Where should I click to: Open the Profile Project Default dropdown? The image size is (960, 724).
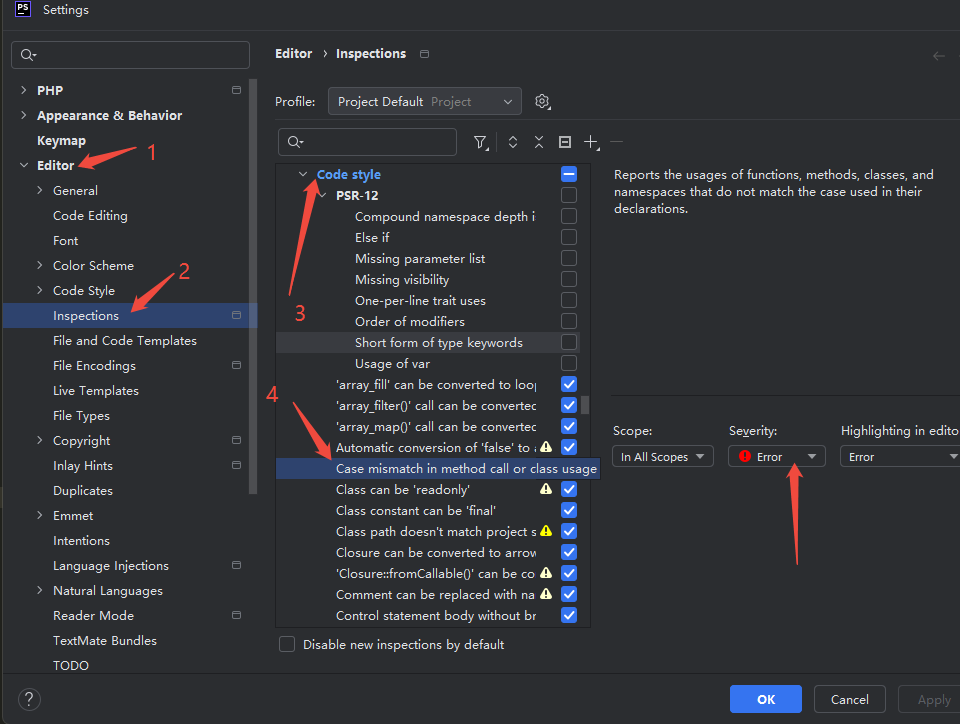tap(425, 101)
